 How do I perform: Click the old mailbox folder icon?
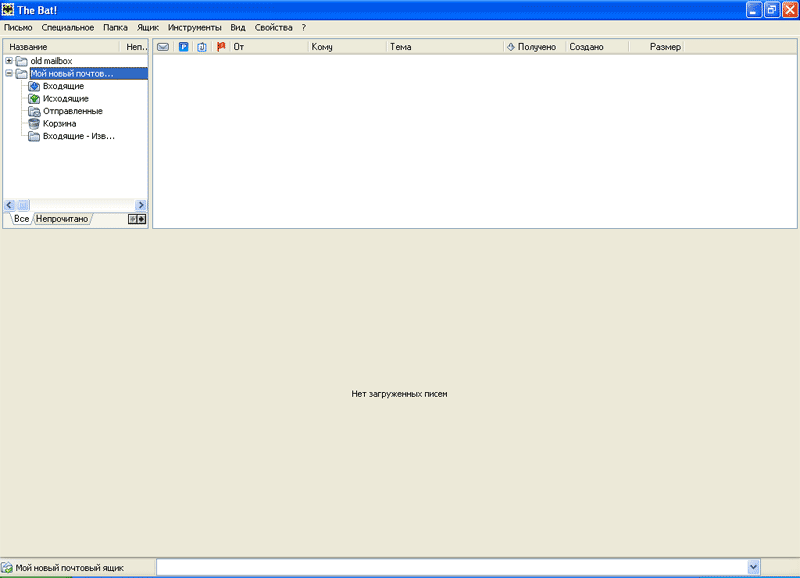click(x=21, y=61)
